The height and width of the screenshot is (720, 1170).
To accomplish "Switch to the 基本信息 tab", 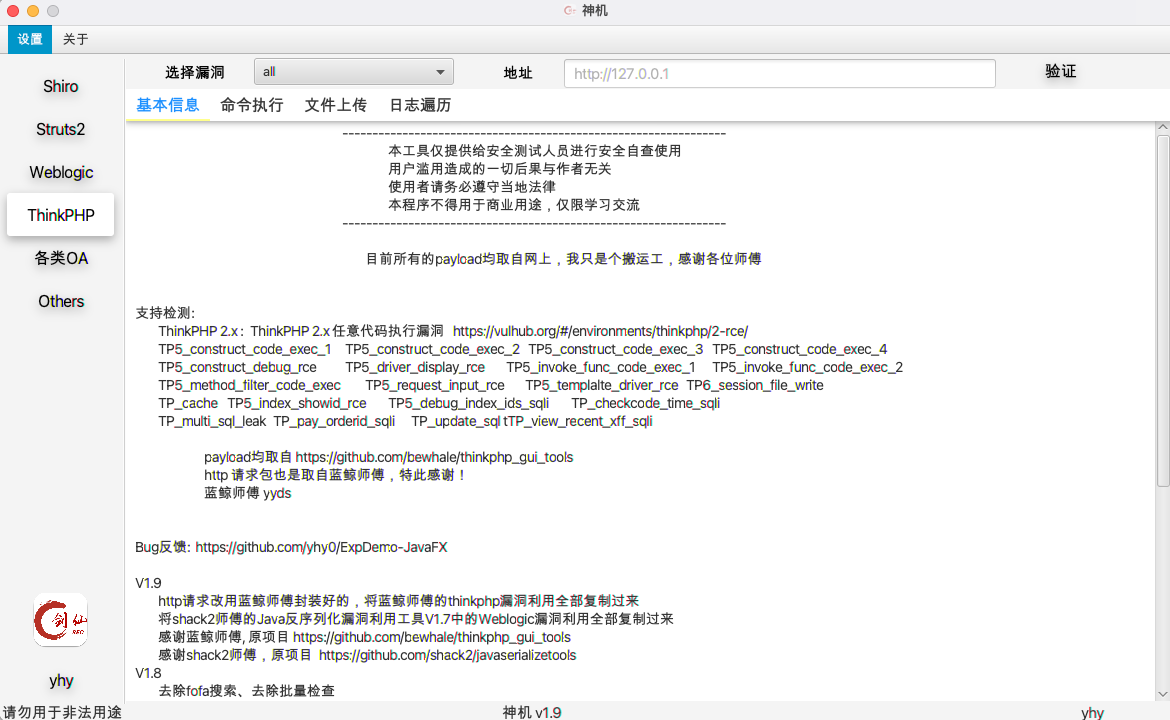I will [x=168, y=105].
